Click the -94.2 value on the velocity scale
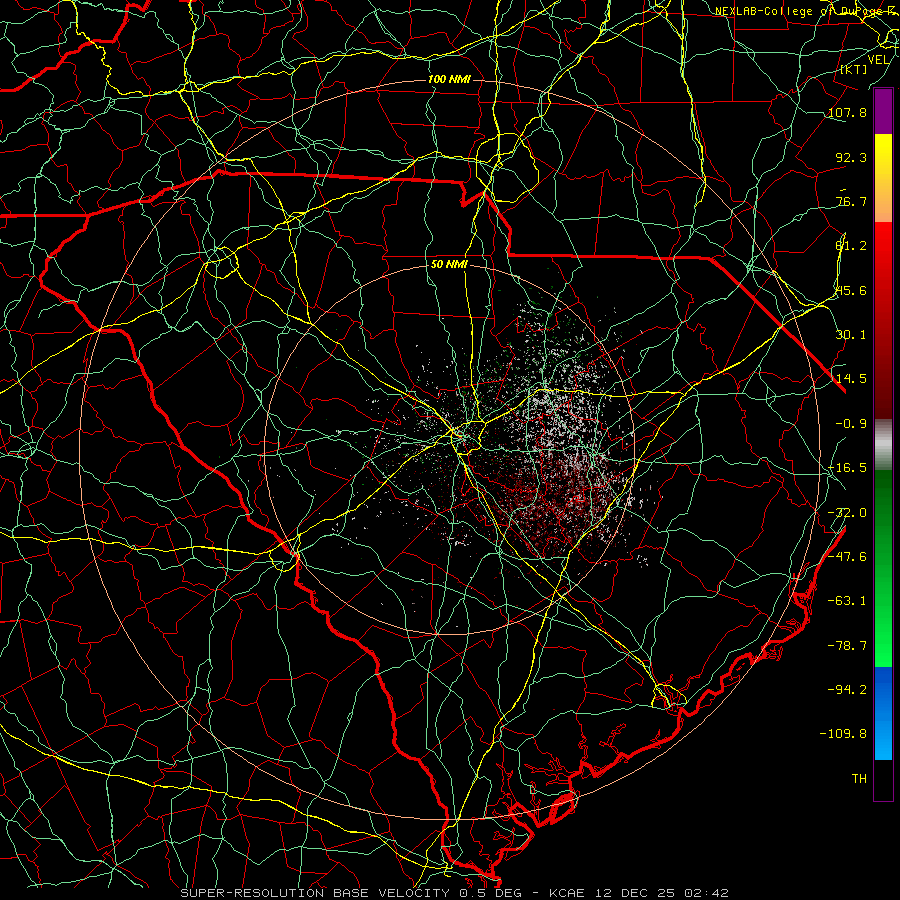900x900 pixels. pyautogui.click(x=847, y=689)
